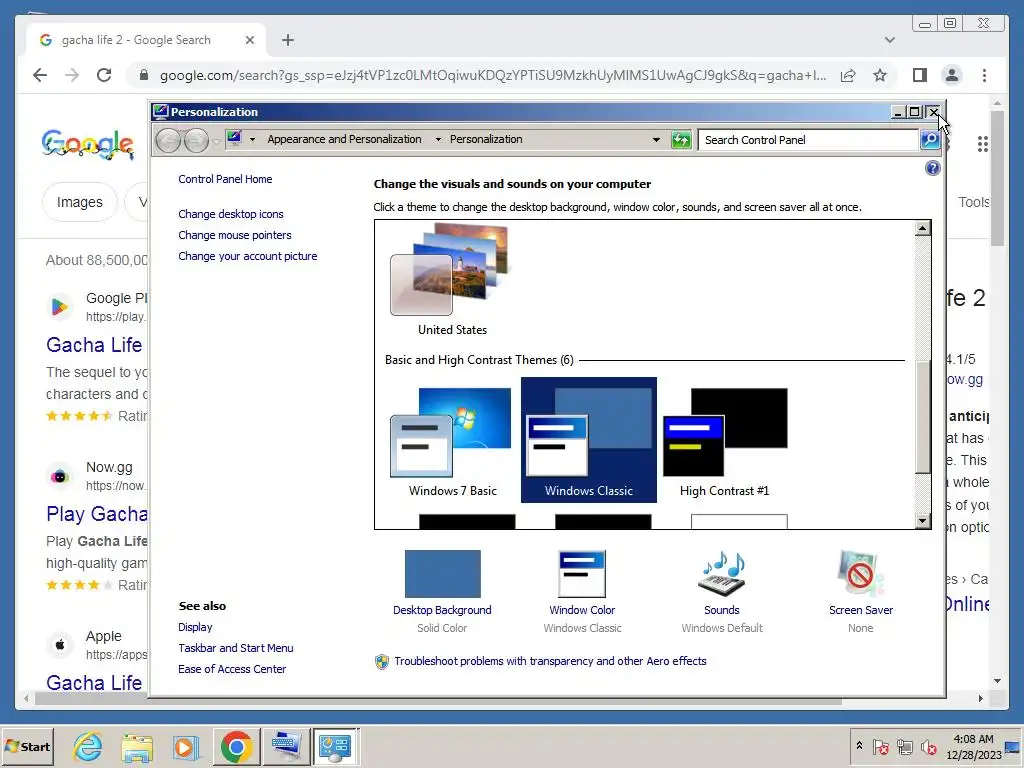The height and width of the screenshot is (768, 1024).
Task: Click the Personalization forward navigation button
Action: (x=196, y=140)
